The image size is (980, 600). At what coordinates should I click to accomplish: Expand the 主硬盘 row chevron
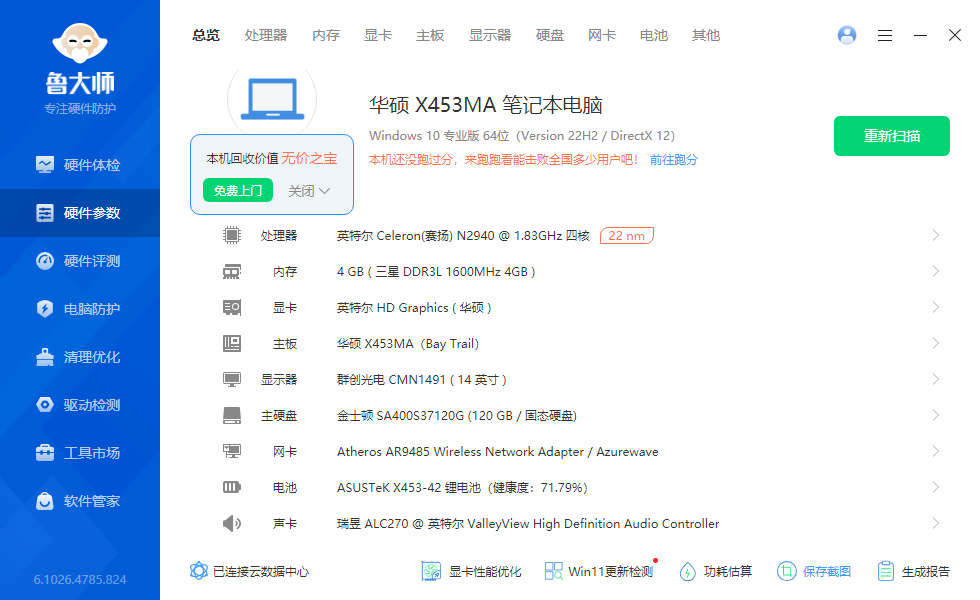coord(936,416)
